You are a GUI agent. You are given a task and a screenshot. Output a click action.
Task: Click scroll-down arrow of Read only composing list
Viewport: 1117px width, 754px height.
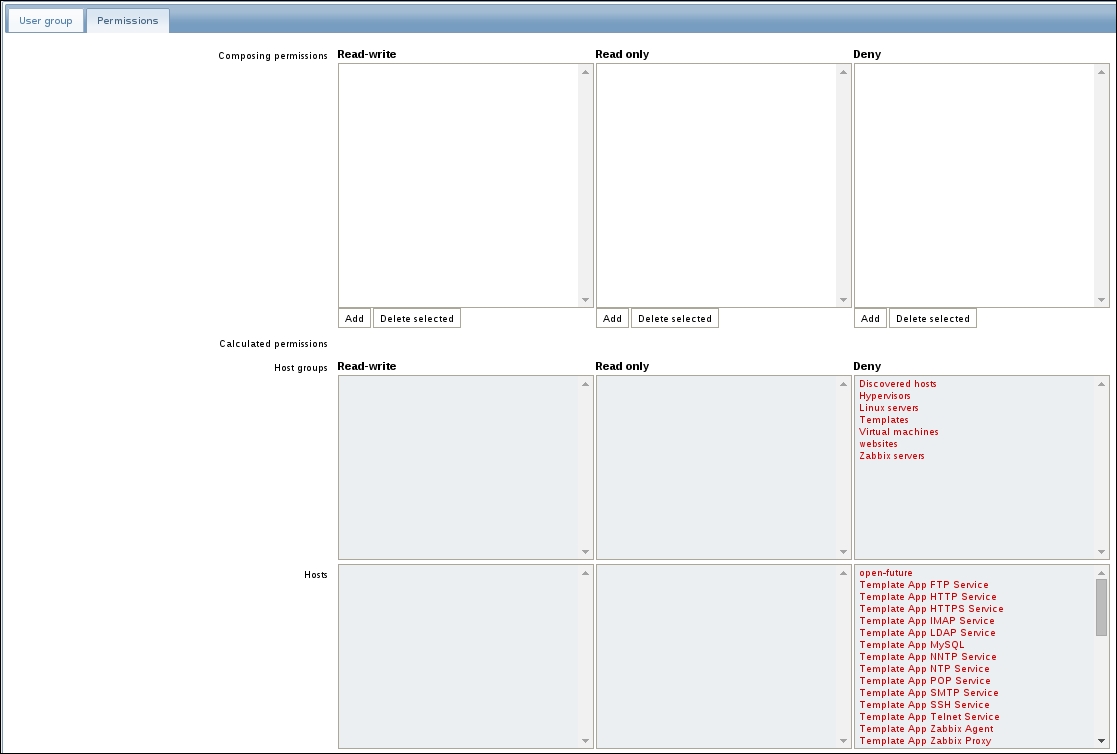pyautogui.click(x=844, y=300)
